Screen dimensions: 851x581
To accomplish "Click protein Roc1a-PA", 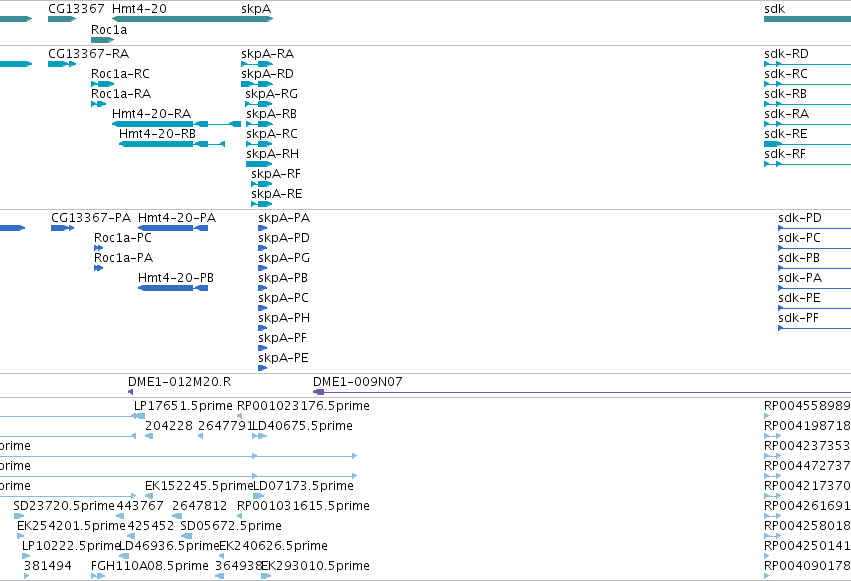I will pos(124,258).
